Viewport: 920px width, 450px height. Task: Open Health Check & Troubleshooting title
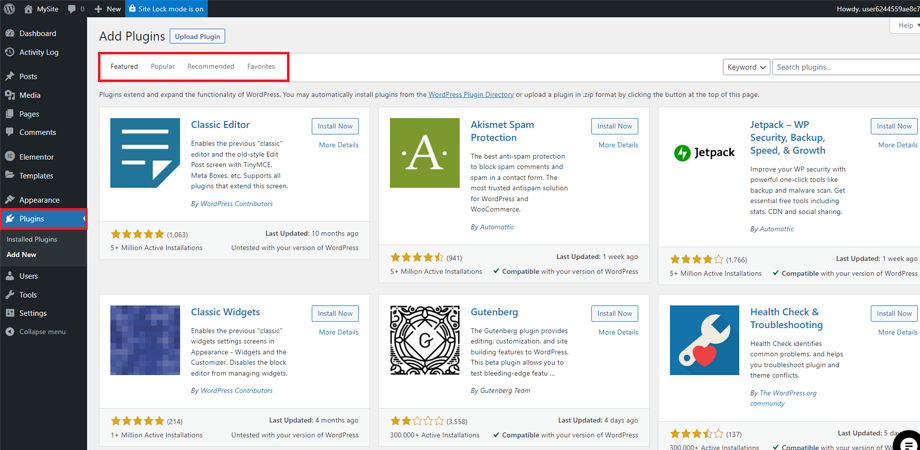tap(786, 318)
